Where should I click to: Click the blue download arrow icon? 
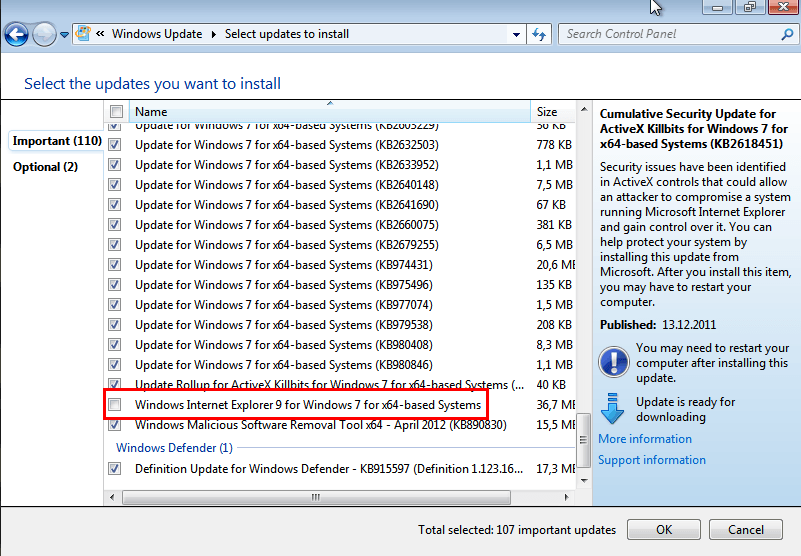(x=612, y=408)
